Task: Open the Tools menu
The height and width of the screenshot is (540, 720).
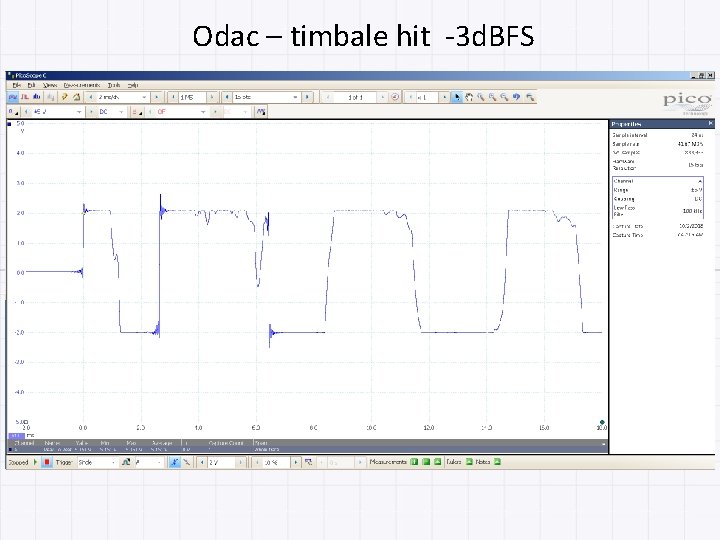Action: pyautogui.click(x=114, y=85)
